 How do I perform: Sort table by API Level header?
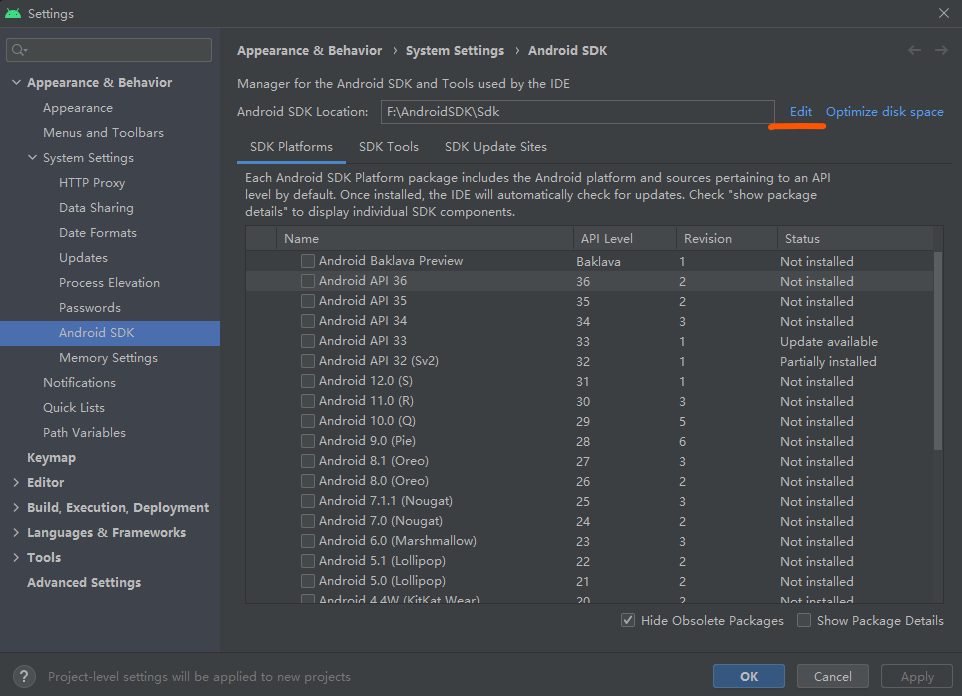[x=625, y=239]
